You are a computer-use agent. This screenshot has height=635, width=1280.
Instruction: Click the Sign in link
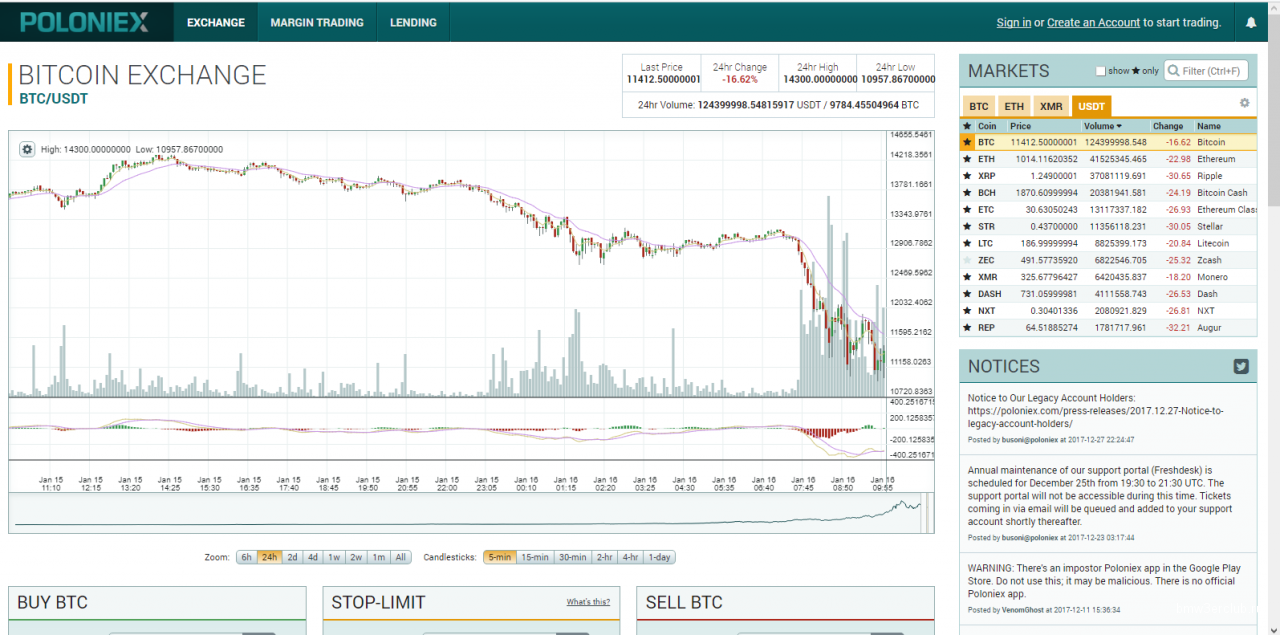[1014, 22]
